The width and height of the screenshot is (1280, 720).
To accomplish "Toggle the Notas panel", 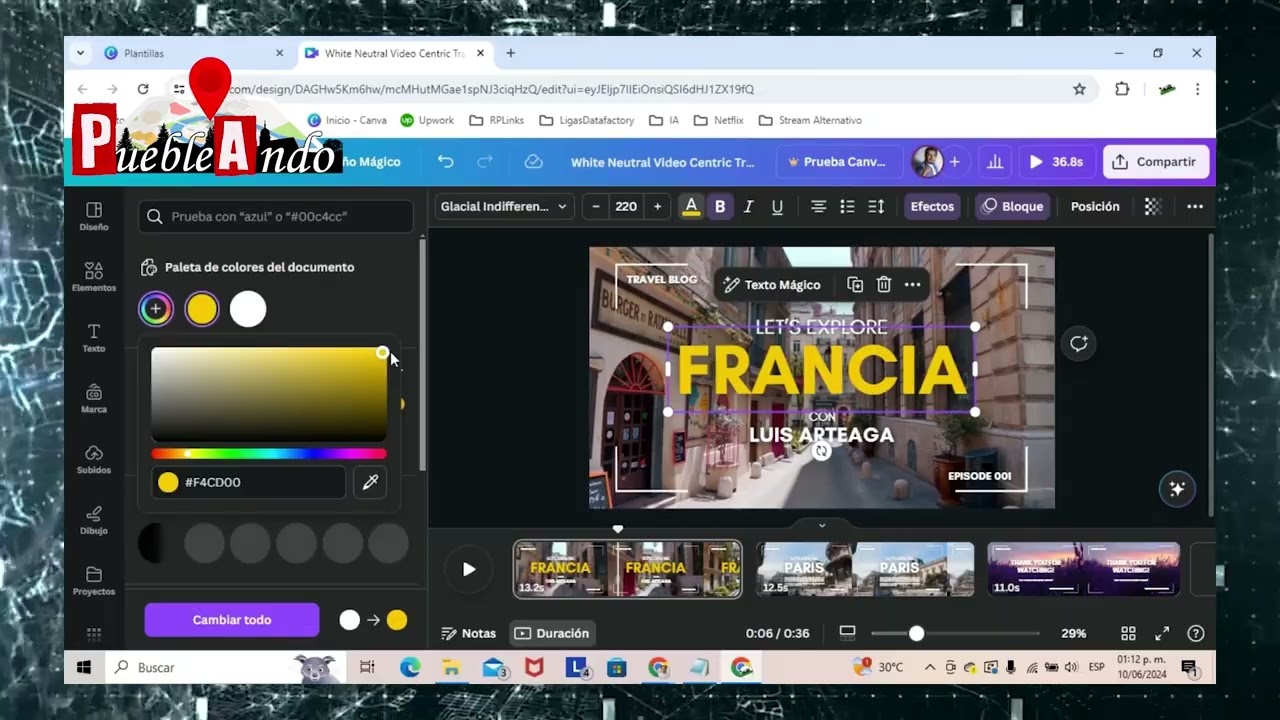I will click(x=468, y=633).
